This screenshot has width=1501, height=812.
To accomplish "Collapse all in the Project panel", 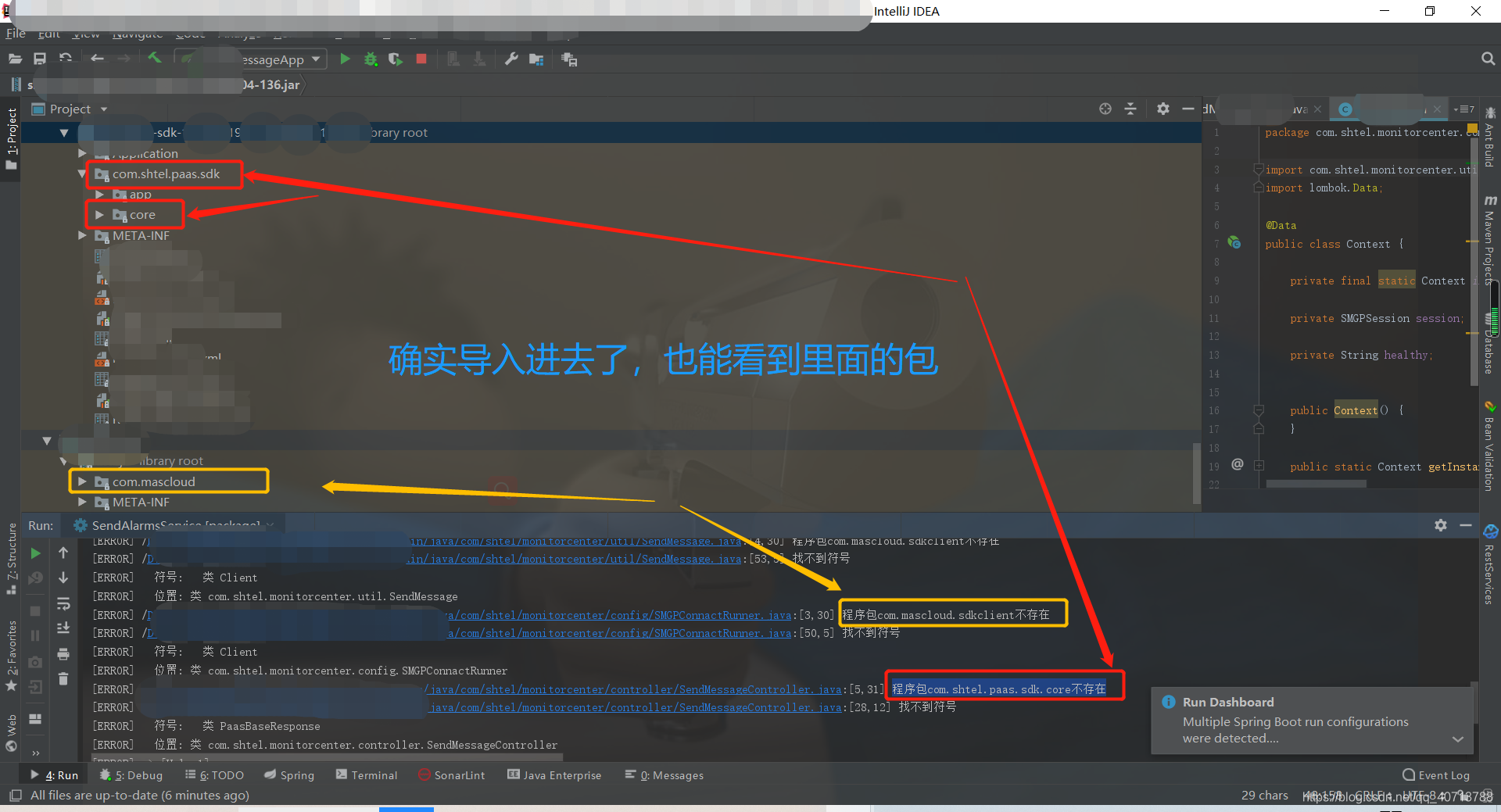I will coord(1130,109).
